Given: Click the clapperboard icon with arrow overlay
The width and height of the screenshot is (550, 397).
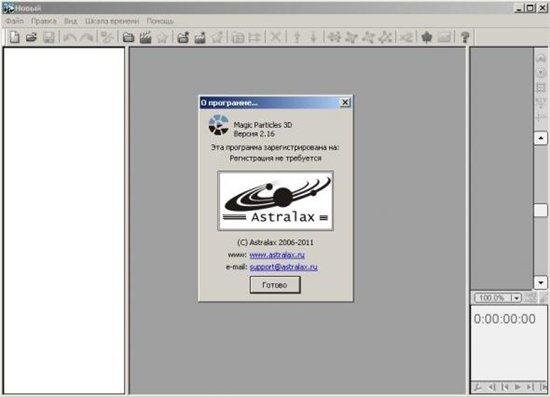Looking at the screenshot, I should point(200,37).
